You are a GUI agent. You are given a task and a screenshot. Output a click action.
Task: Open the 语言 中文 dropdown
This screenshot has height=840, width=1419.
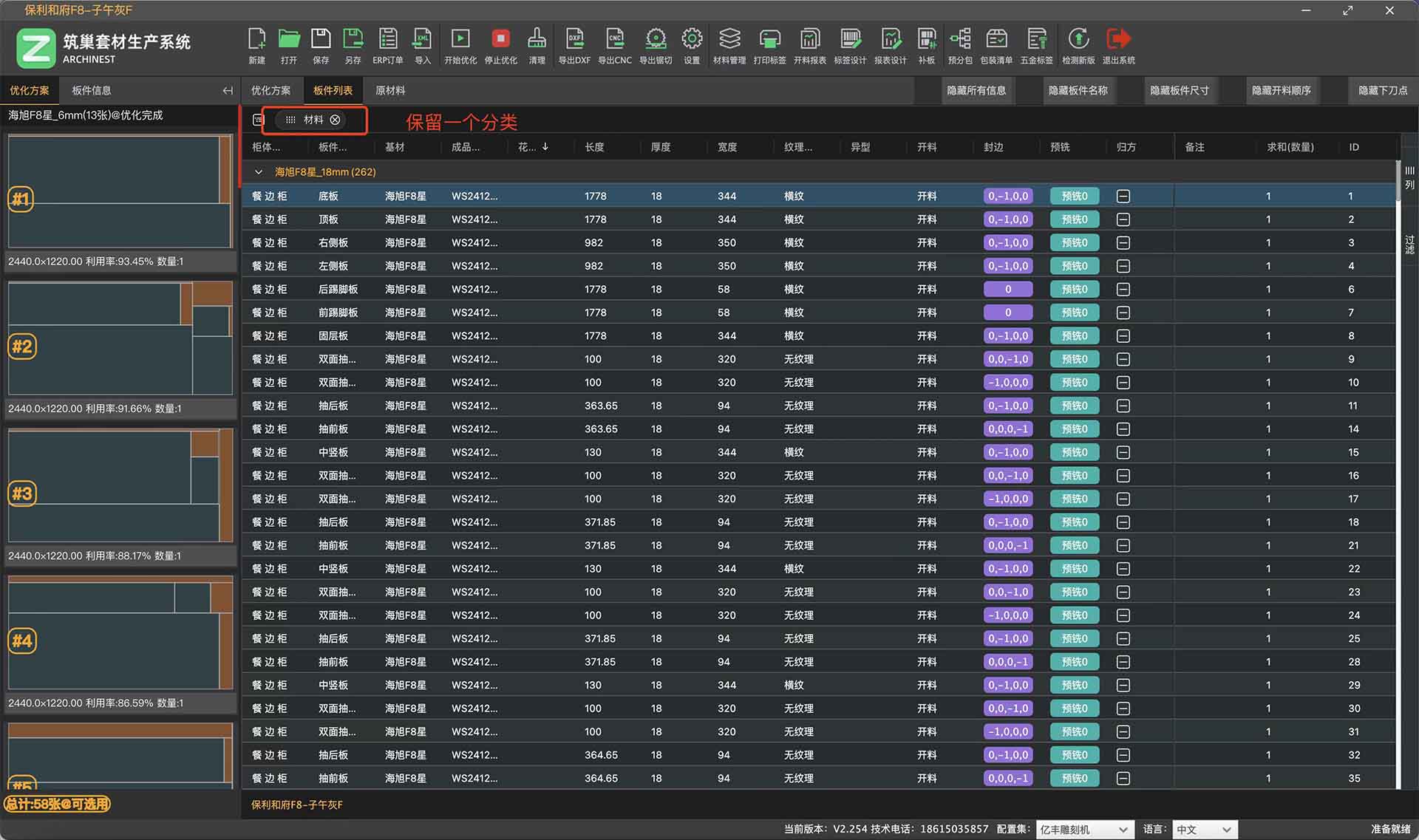[1205, 830]
